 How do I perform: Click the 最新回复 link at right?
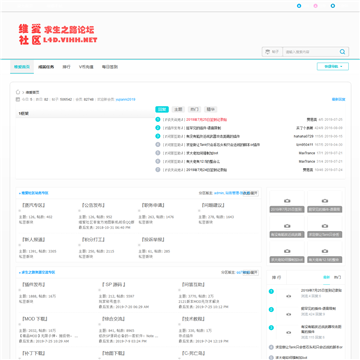click(x=338, y=99)
